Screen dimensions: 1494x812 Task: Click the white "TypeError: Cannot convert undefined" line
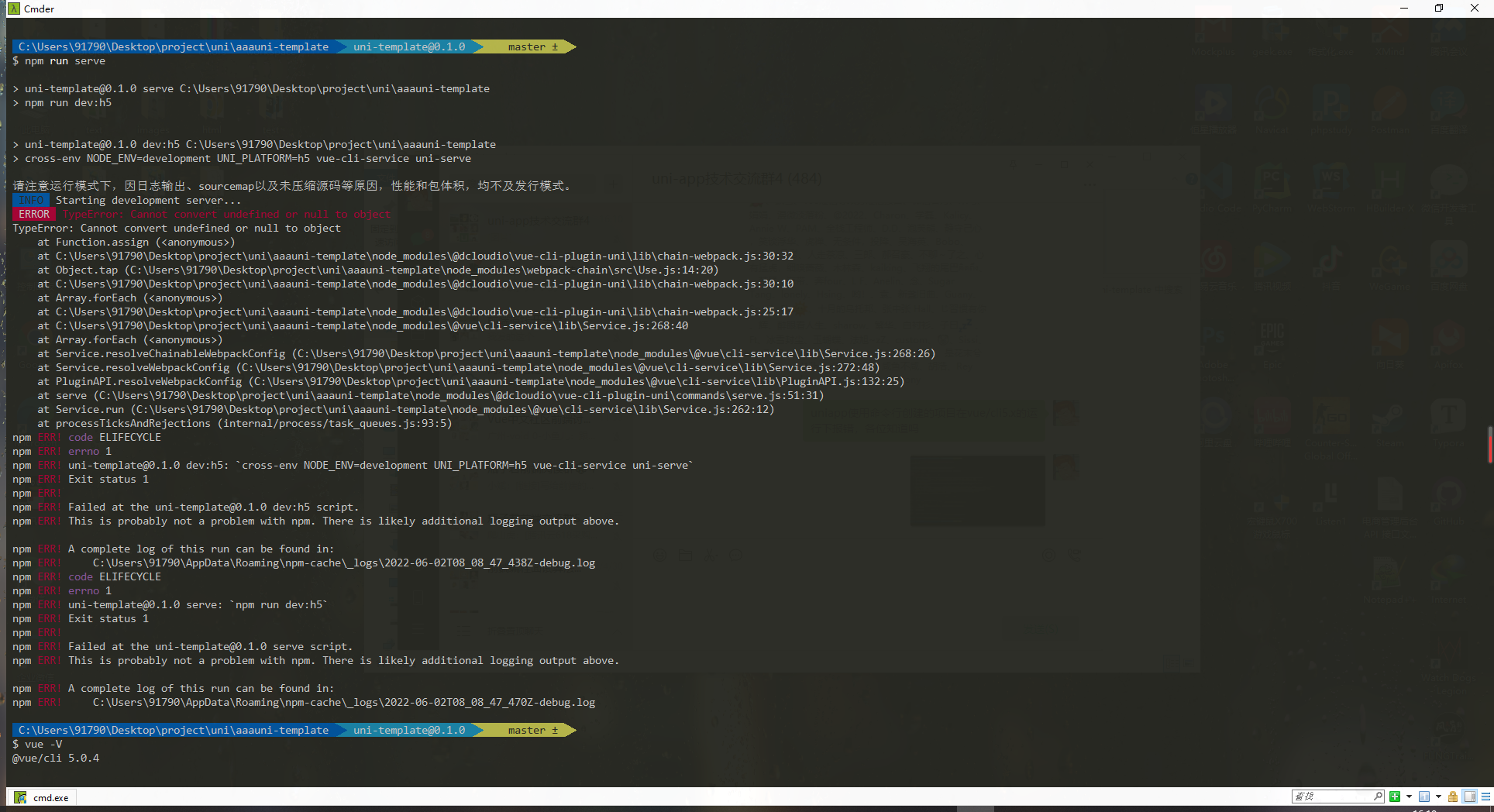[177, 229]
